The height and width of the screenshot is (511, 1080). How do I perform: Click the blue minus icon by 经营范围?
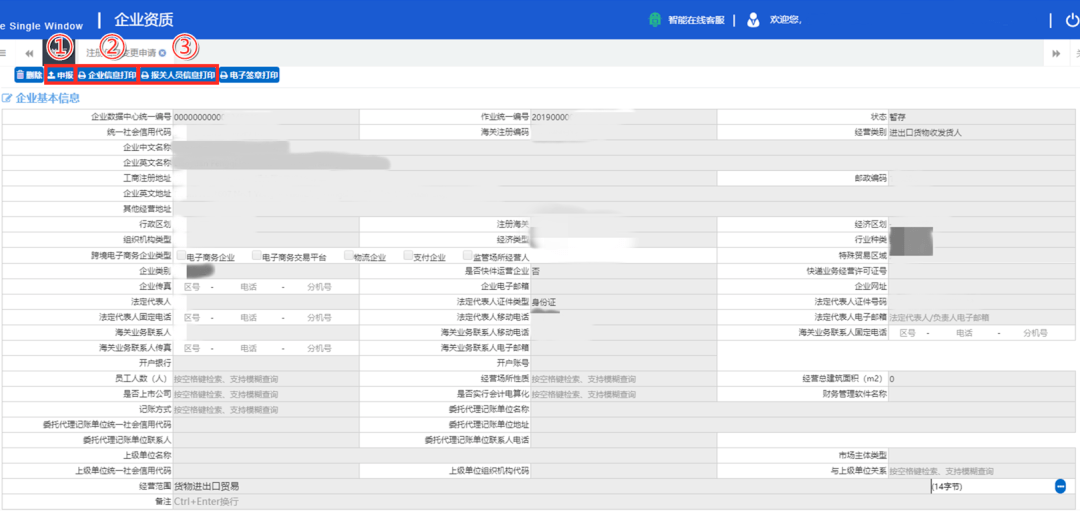1060,486
